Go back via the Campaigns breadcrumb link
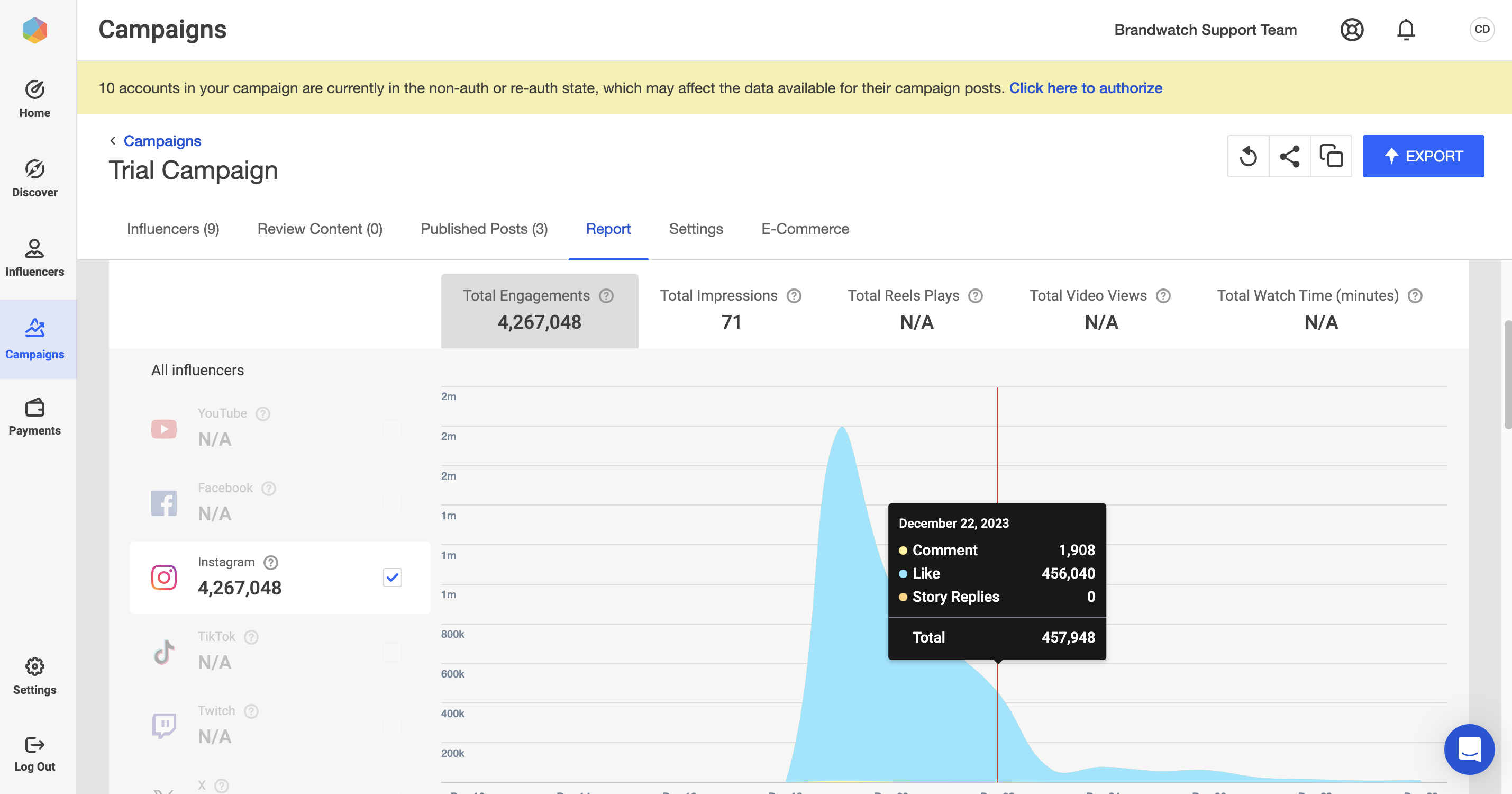The image size is (1512, 794). (x=162, y=141)
